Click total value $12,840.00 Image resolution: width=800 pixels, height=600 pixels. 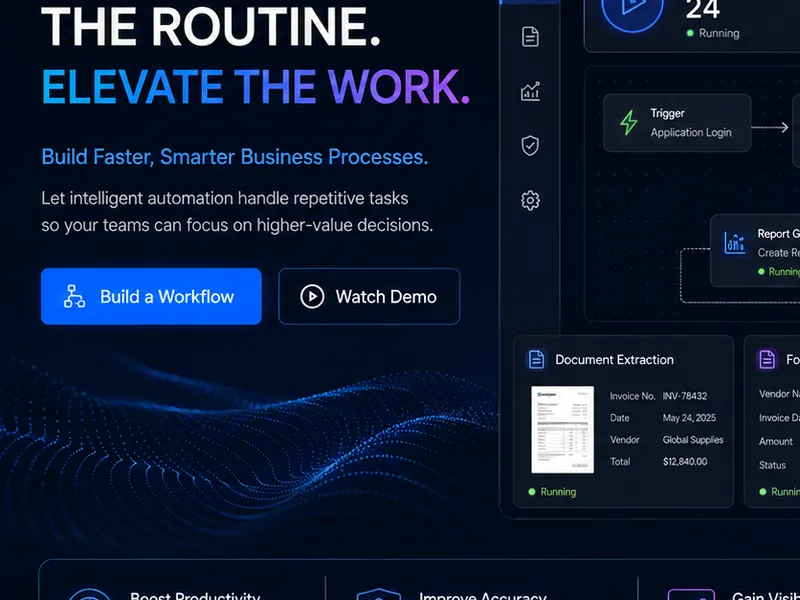(685, 462)
